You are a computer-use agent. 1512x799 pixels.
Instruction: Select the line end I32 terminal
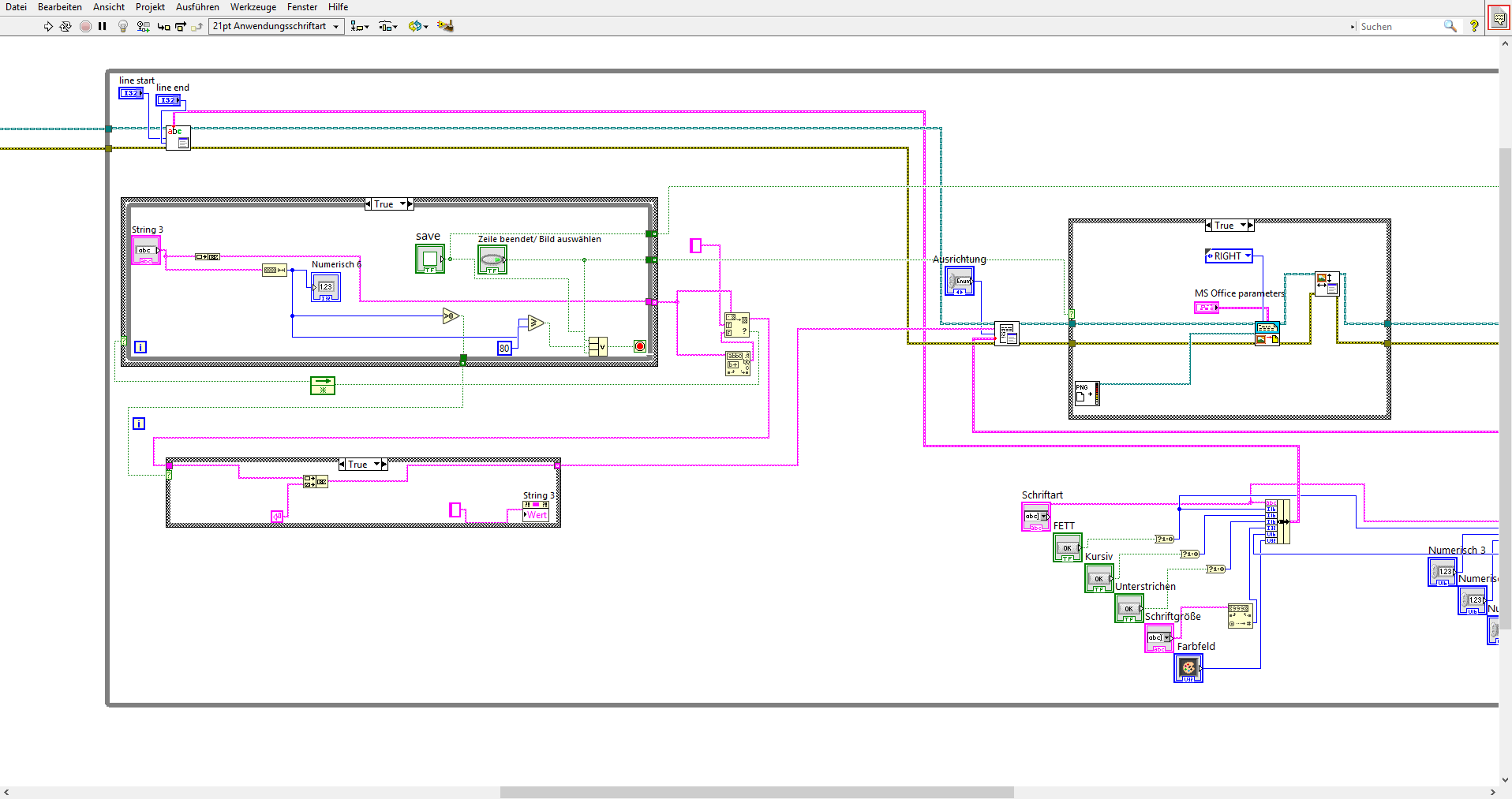(168, 100)
